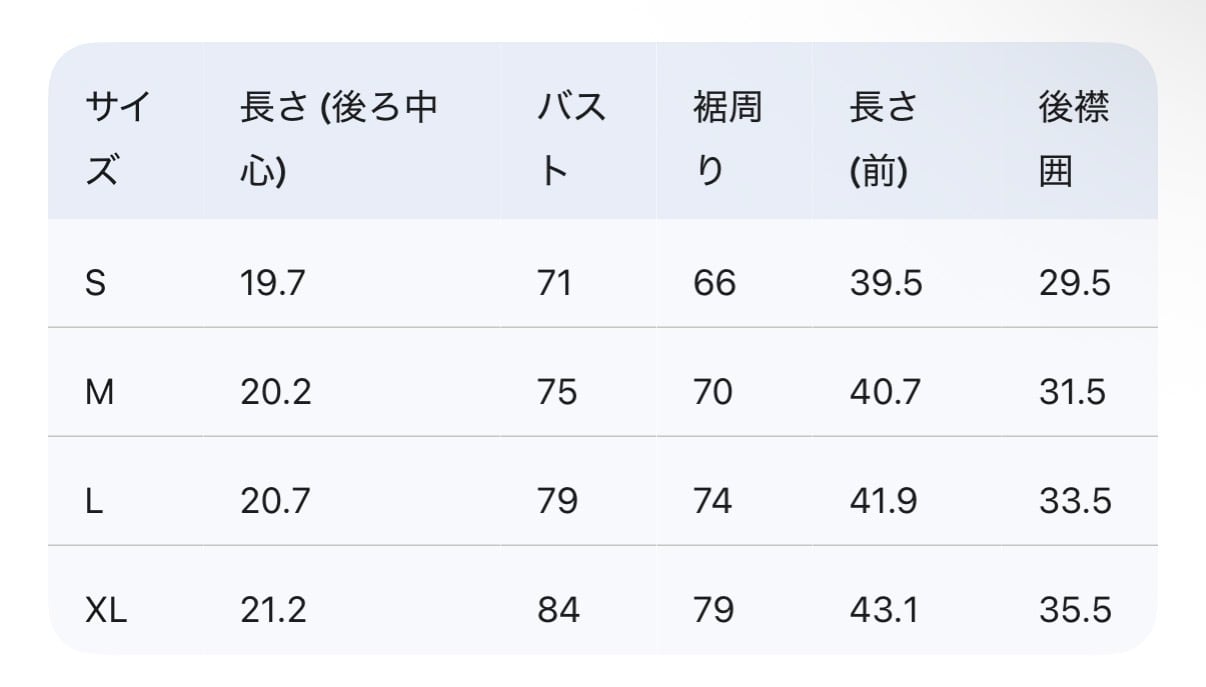The width and height of the screenshot is (1206, 687).
Task: Select the hem value 66 for S
Action: pyautogui.click(x=714, y=283)
